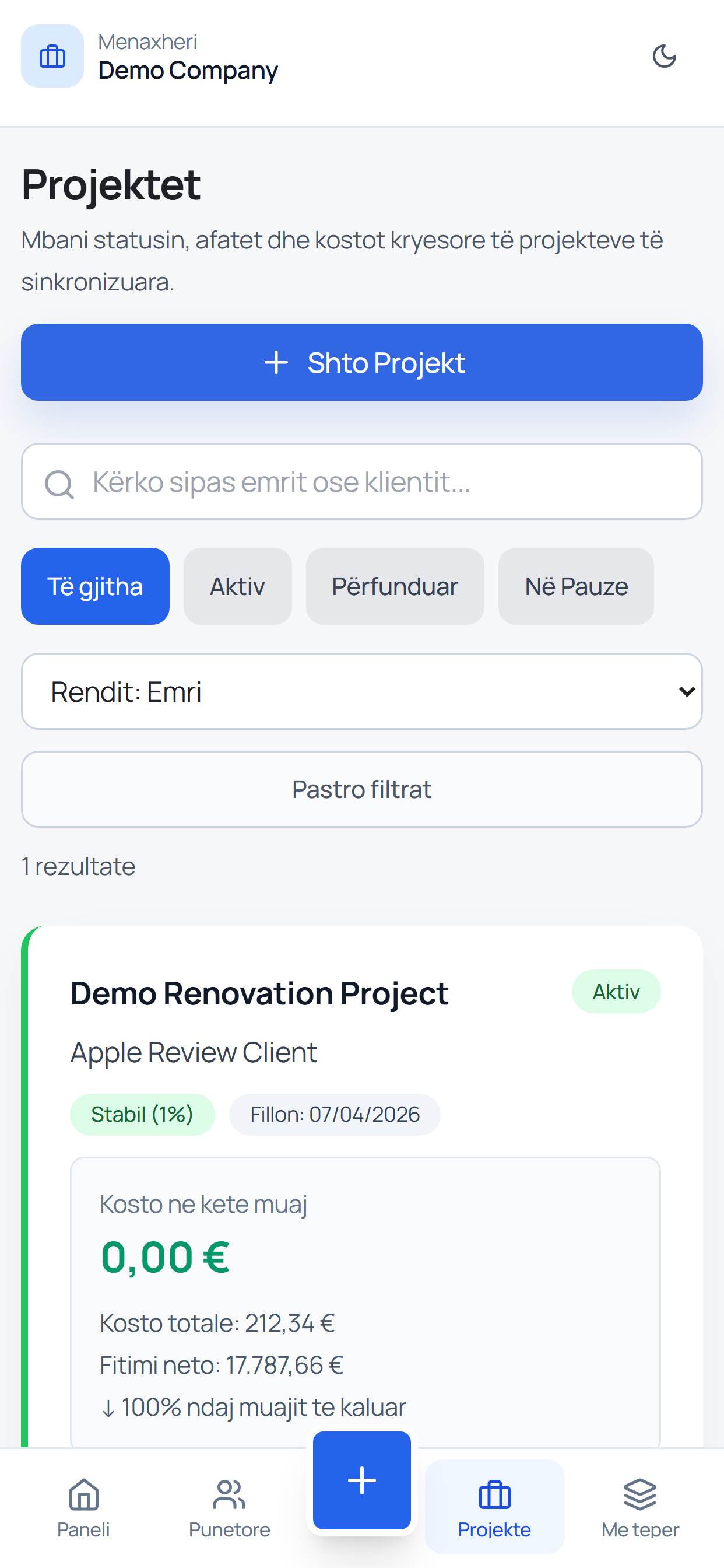Click the 1 rezultate count text
Image resolution: width=724 pixels, height=1568 pixels.
79,866
